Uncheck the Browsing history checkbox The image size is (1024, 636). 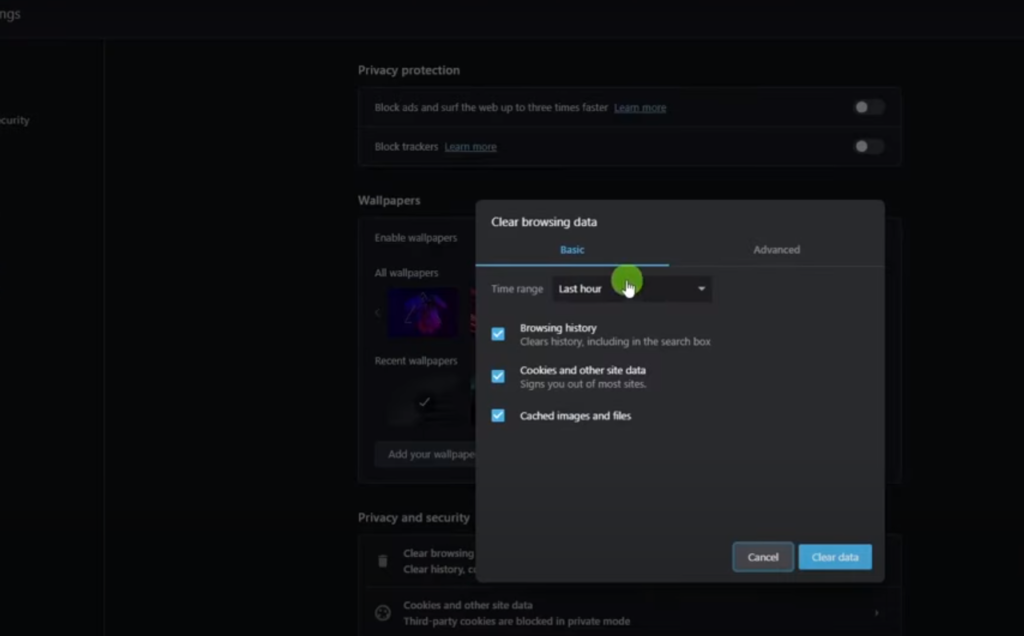point(498,334)
